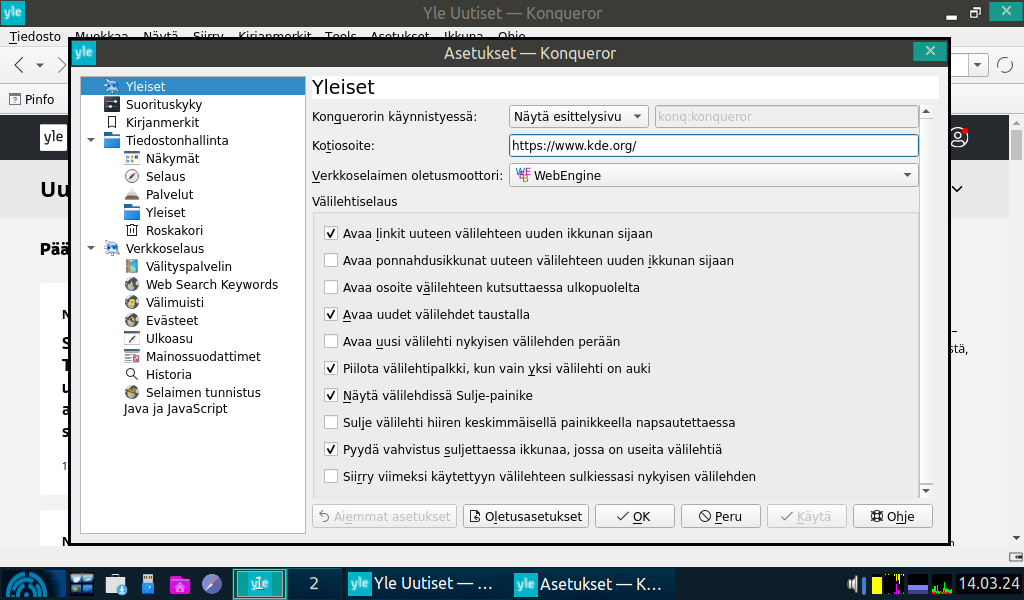This screenshot has width=1024, height=600.
Task: Open Selaimen tunnistus settings
Action: 193,392
